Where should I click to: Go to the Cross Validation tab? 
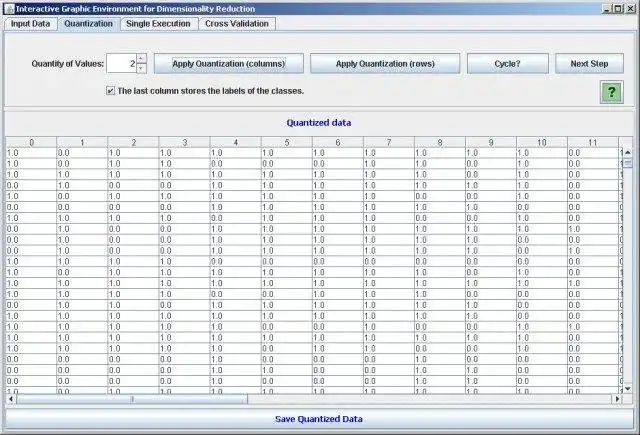click(x=237, y=24)
